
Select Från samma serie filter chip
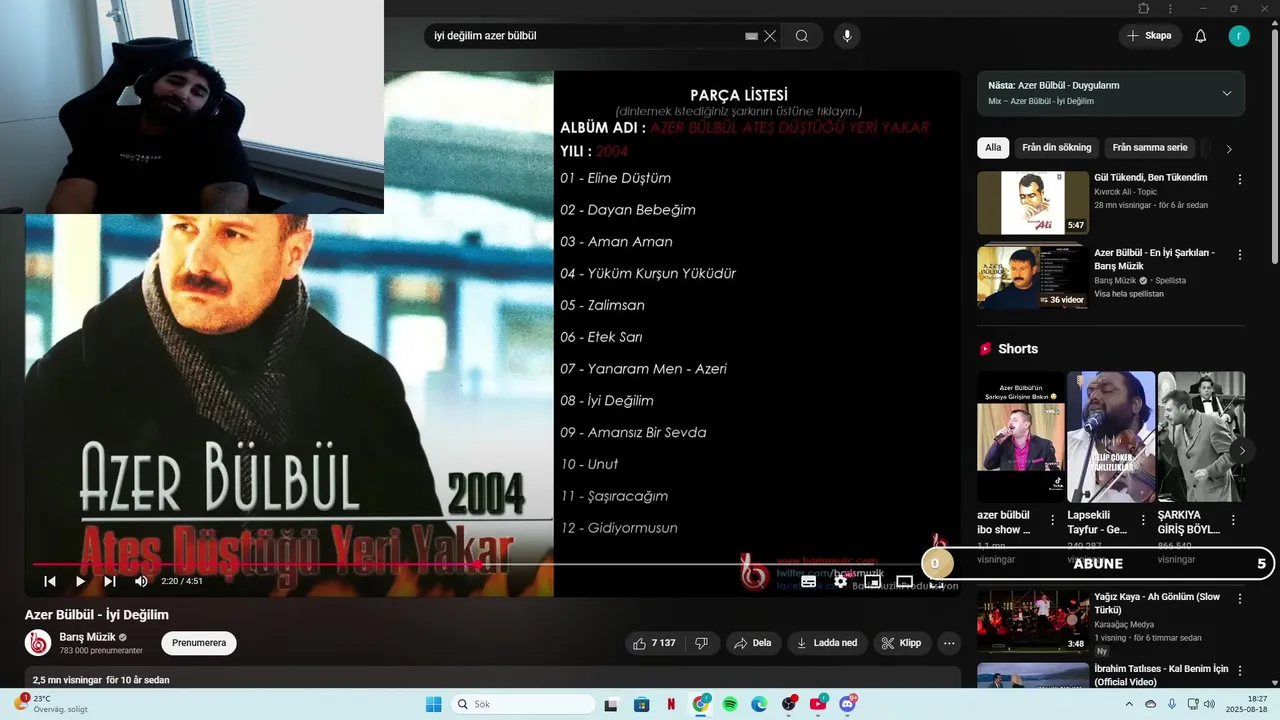point(1150,148)
